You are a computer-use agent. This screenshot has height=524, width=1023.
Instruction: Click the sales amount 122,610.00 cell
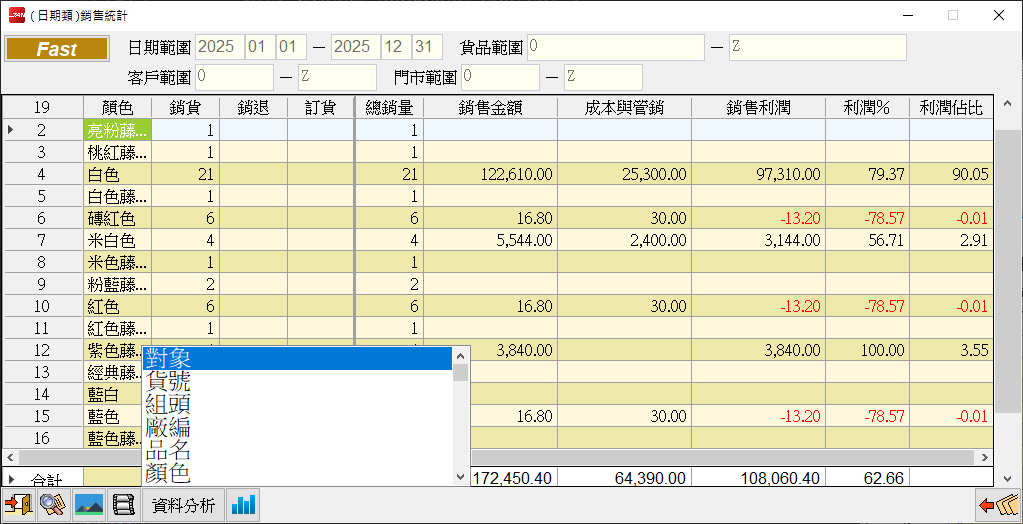coord(491,174)
